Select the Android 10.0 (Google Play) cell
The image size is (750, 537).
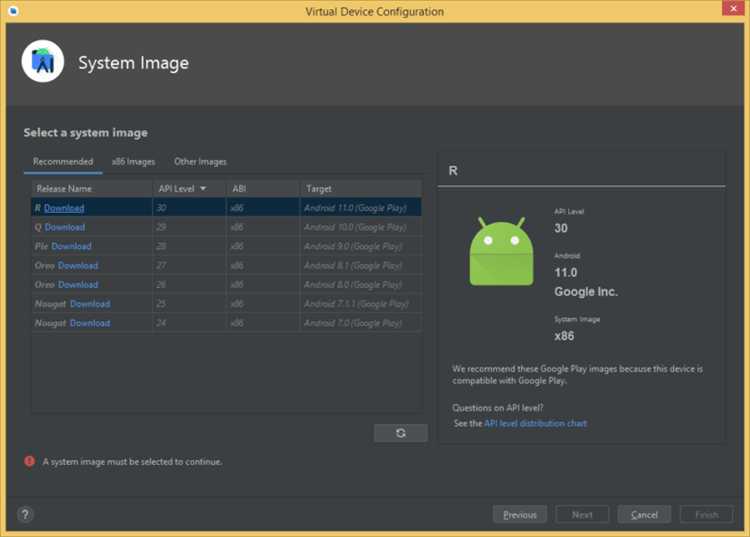[x=361, y=227]
